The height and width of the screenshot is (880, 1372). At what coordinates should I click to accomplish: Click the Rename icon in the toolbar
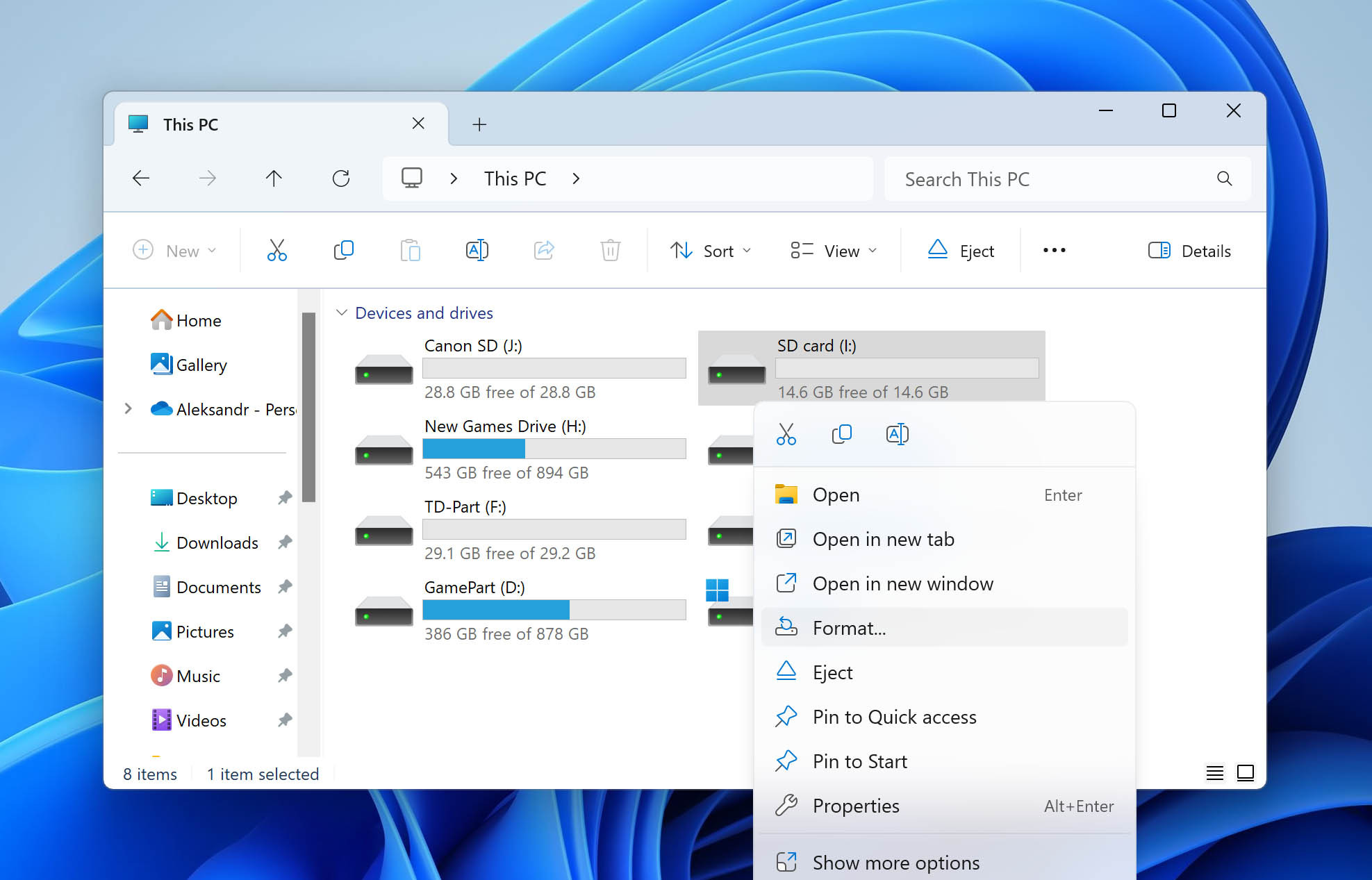tap(477, 250)
